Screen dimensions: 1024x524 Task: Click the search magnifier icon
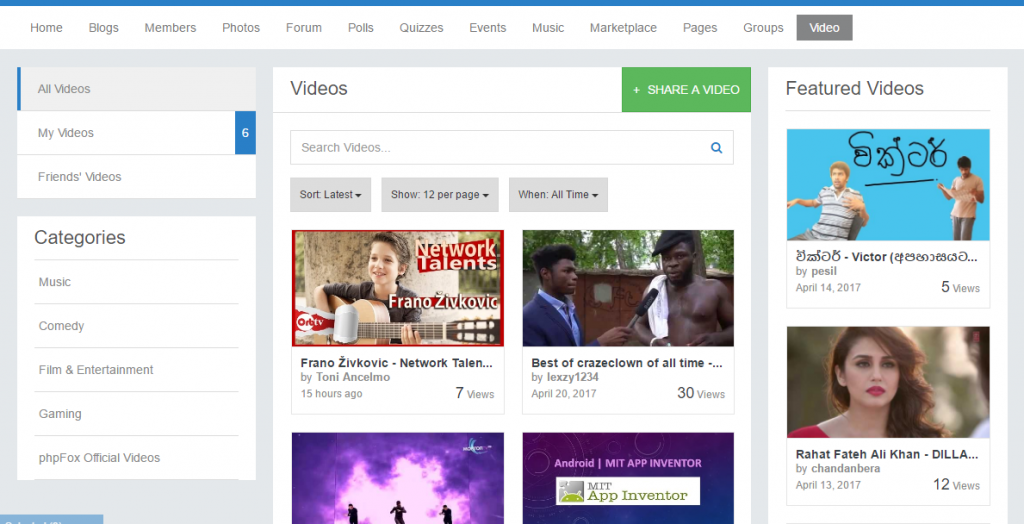coord(716,148)
